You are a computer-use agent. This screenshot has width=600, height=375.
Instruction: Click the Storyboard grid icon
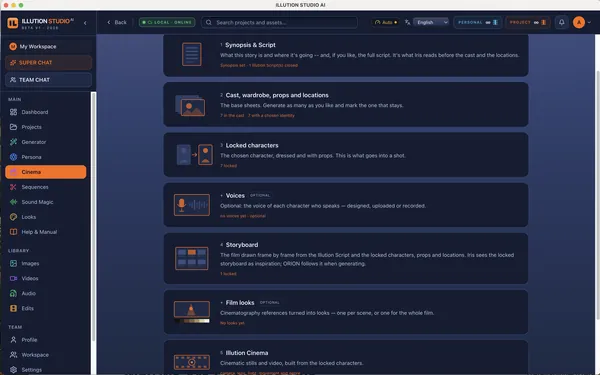click(x=192, y=258)
